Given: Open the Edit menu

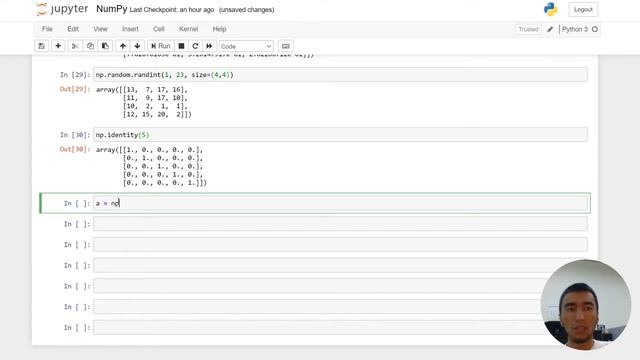Looking at the screenshot, I should (x=73, y=29).
